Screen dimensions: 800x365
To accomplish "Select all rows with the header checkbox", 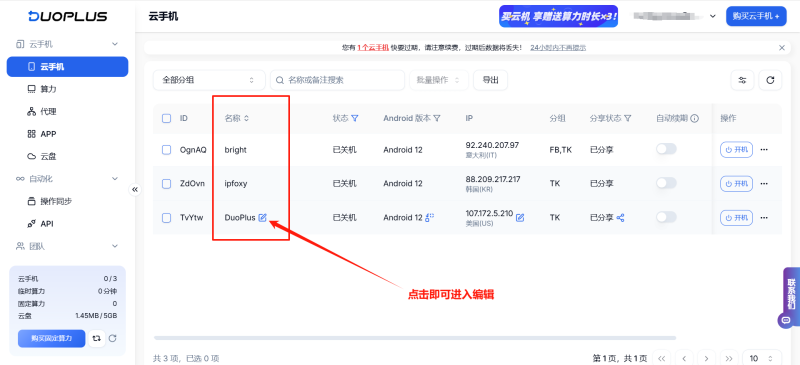I will pyautogui.click(x=166, y=118).
